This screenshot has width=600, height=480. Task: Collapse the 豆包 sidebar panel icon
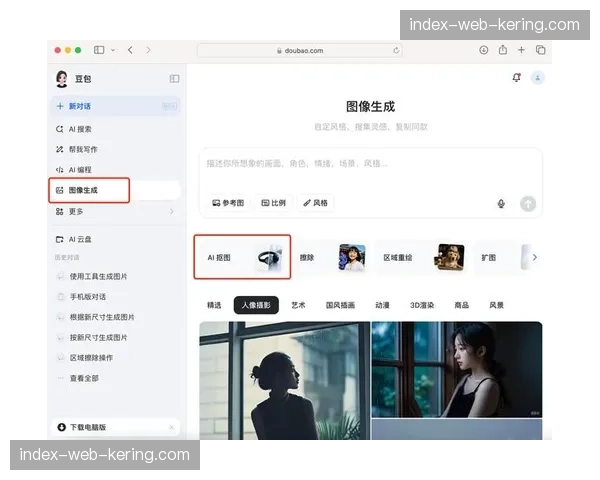(x=174, y=79)
